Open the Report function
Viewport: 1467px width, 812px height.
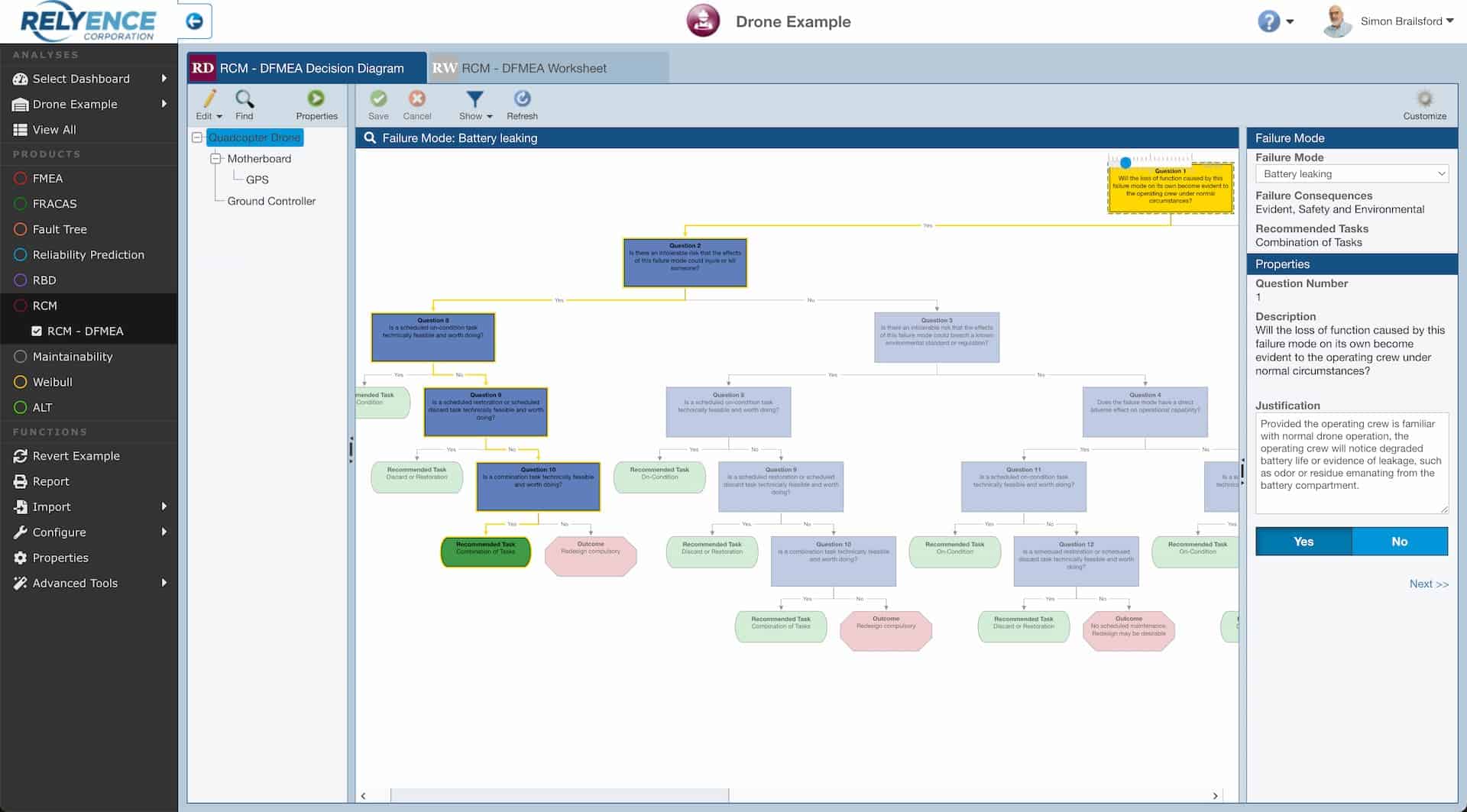coord(53,481)
